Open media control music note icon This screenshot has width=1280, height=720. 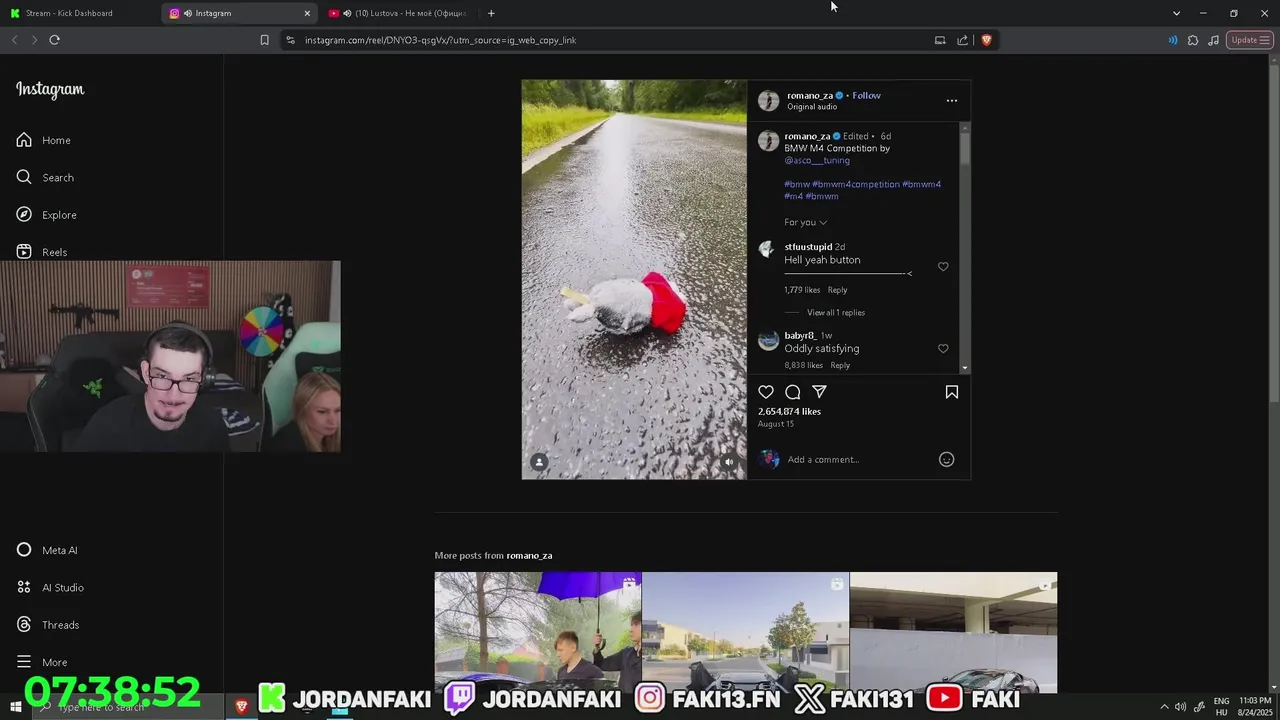click(x=1213, y=40)
